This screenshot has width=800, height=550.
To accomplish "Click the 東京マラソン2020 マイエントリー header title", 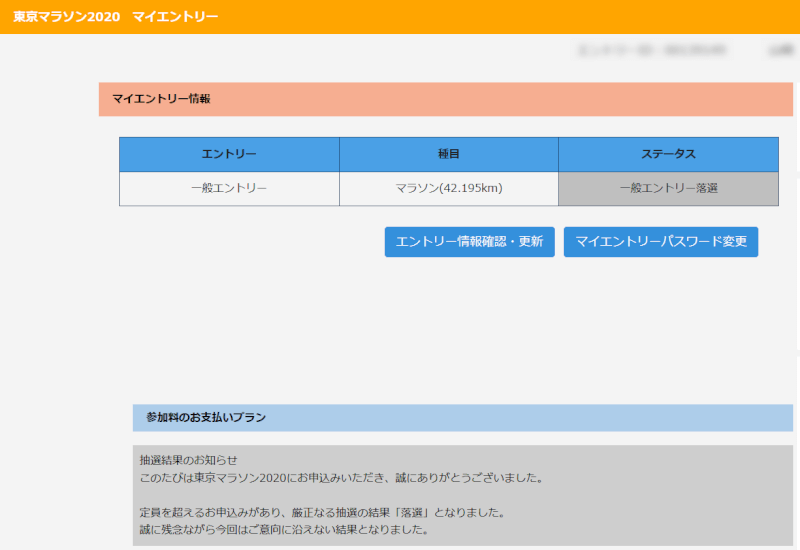I will (x=116, y=17).
